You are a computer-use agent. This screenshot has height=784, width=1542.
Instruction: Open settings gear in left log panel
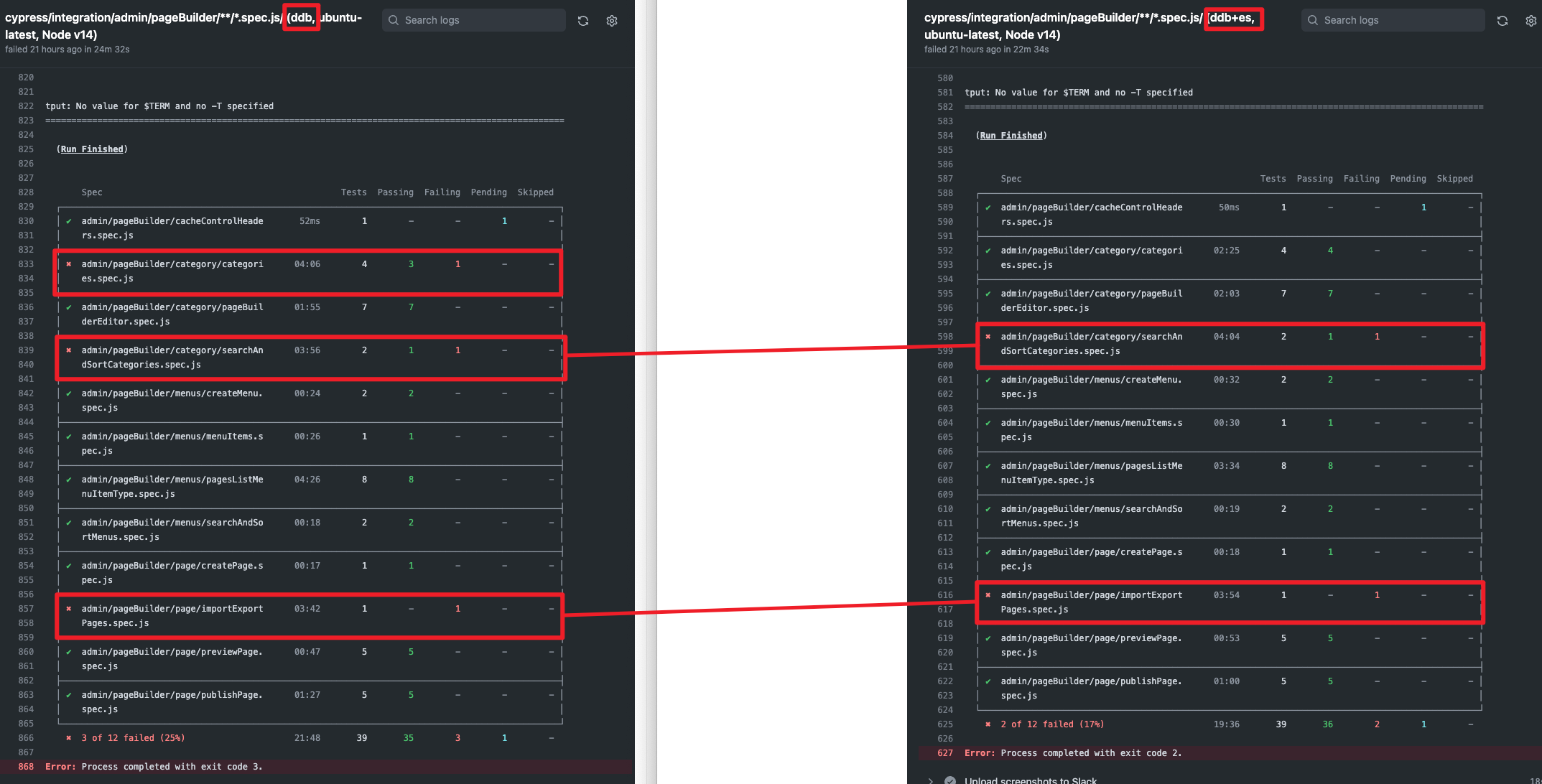tap(612, 21)
